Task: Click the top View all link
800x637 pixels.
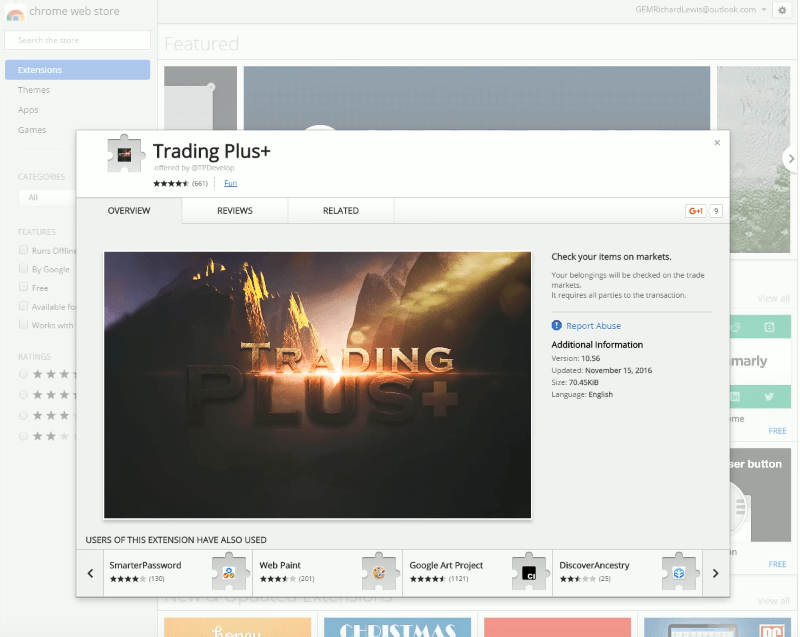Action: 773,298
